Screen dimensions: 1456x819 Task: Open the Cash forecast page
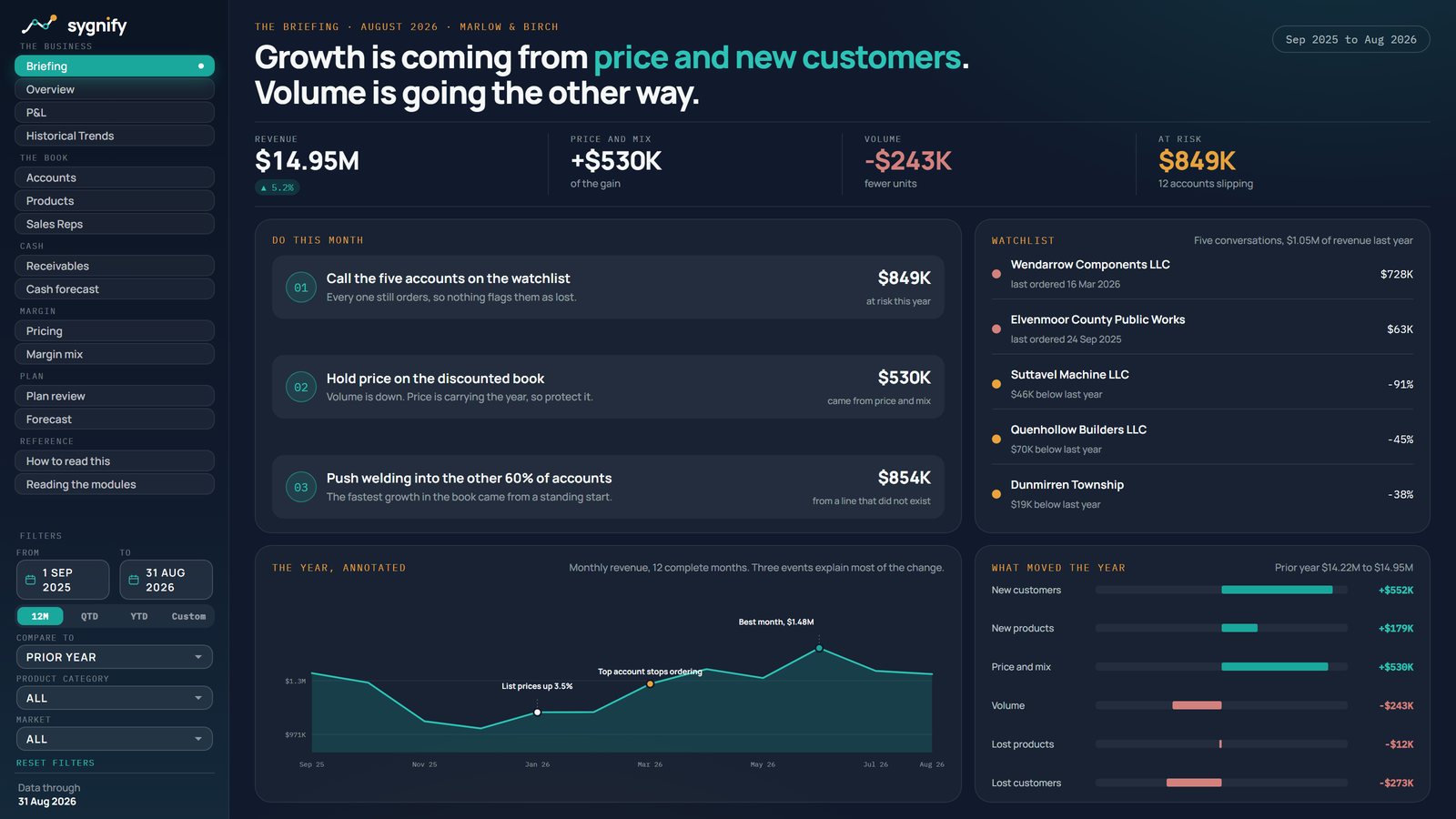point(115,289)
